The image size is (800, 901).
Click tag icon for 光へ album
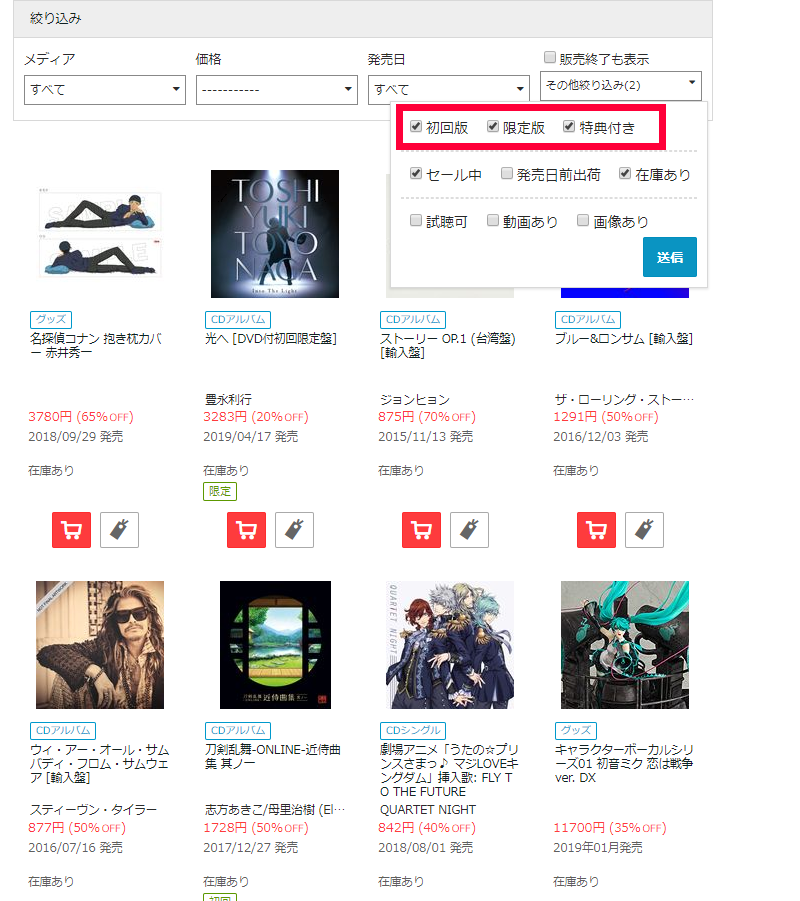pos(294,530)
